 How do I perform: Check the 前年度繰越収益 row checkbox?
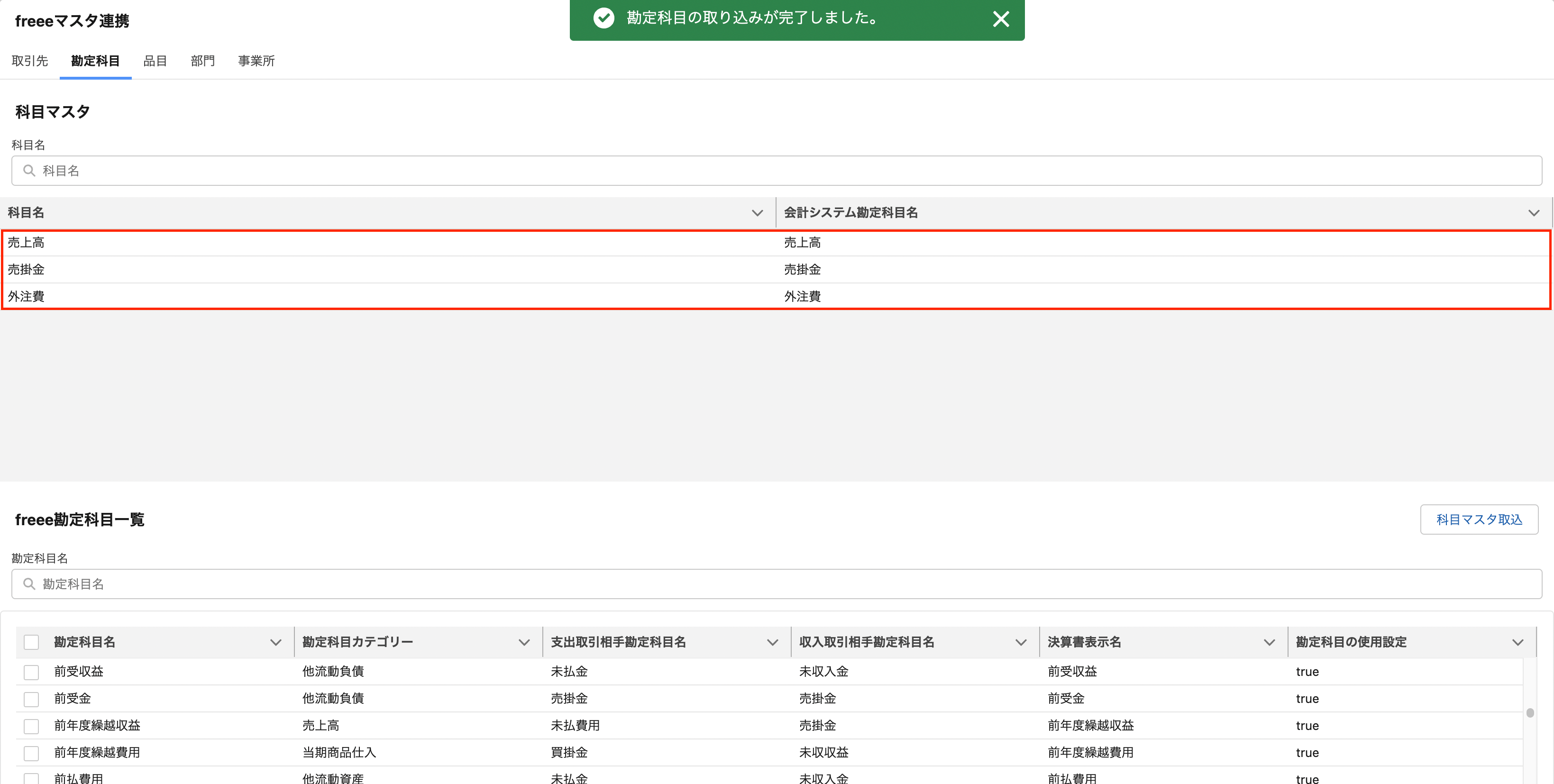click(x=31, y=726)
